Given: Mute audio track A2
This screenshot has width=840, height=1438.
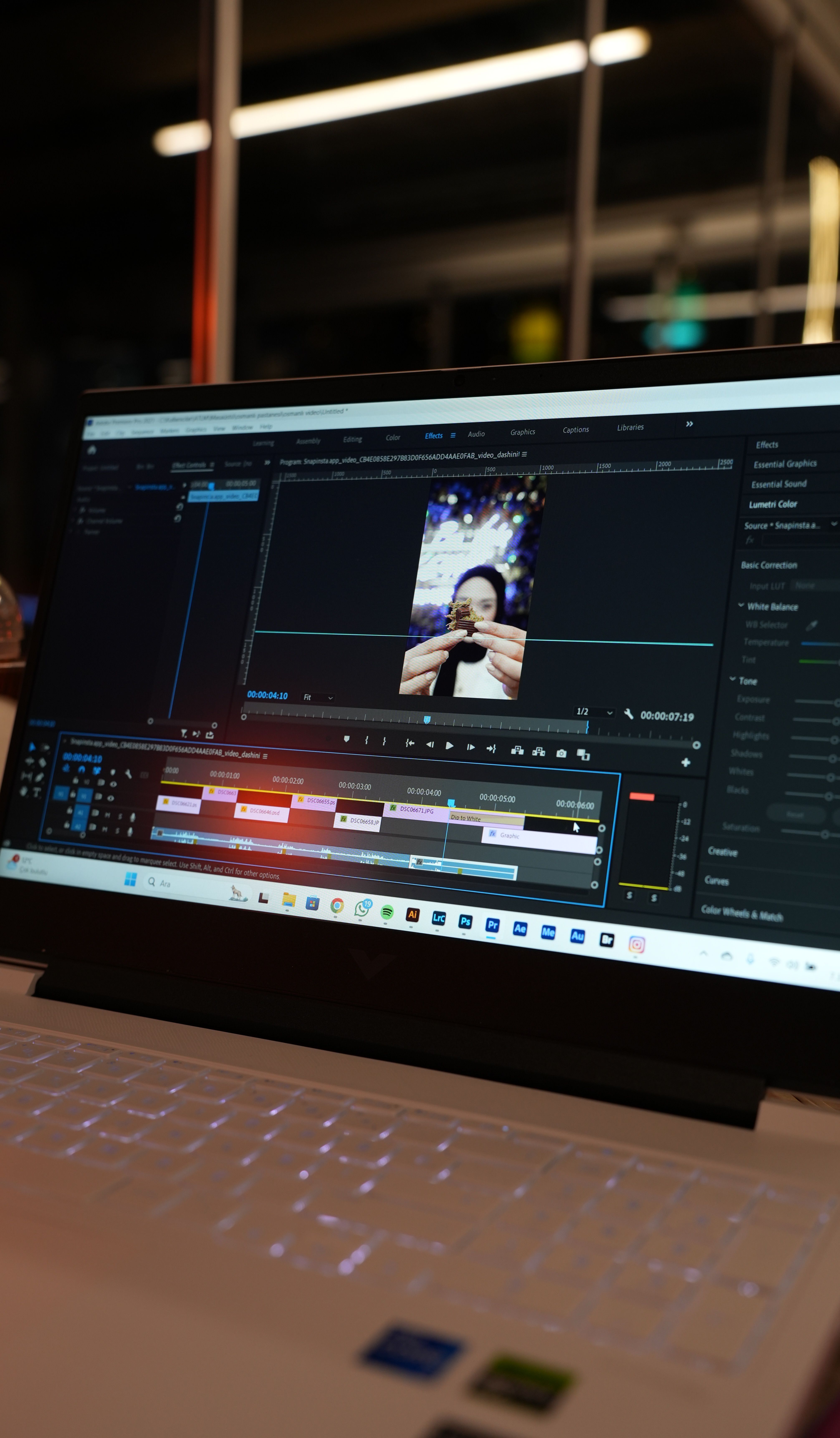Looking at the screenshot, I should pyautogui.click(x=105, y=829).
